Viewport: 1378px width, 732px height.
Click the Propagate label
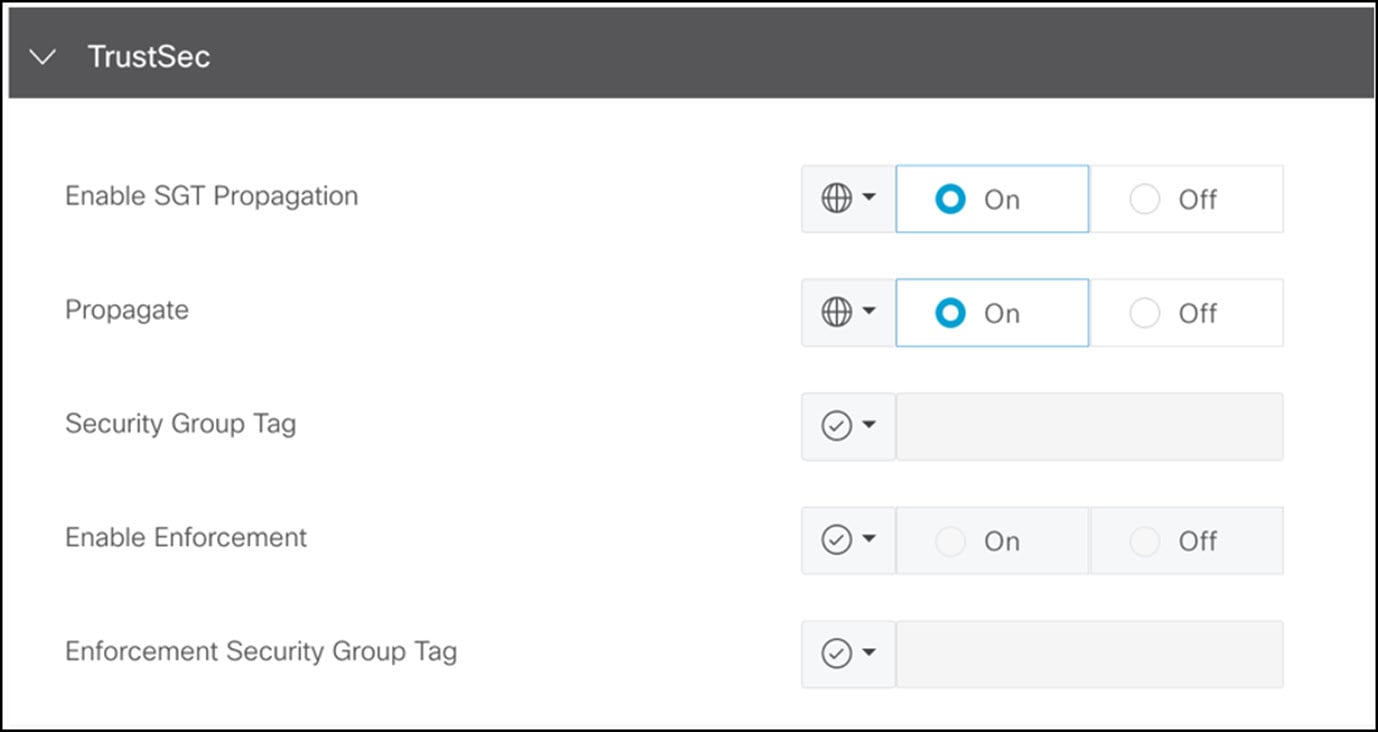coord(127,310)
